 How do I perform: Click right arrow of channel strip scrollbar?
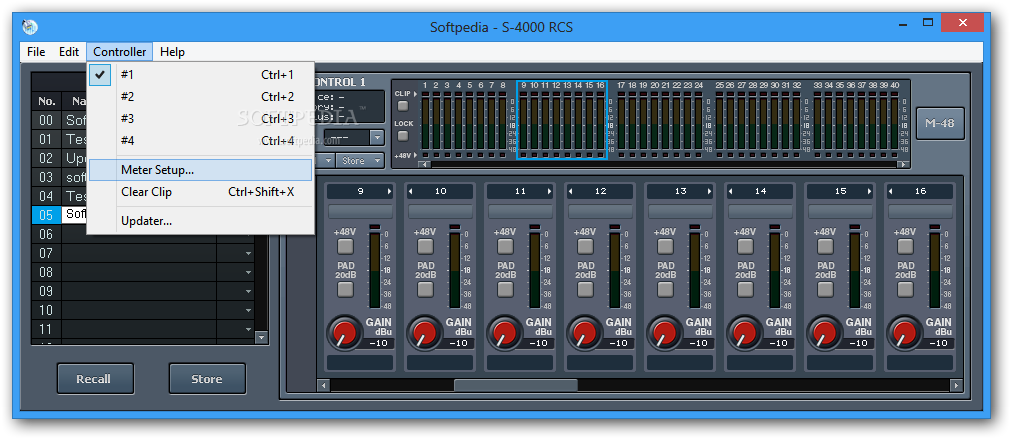coord(957,385)
